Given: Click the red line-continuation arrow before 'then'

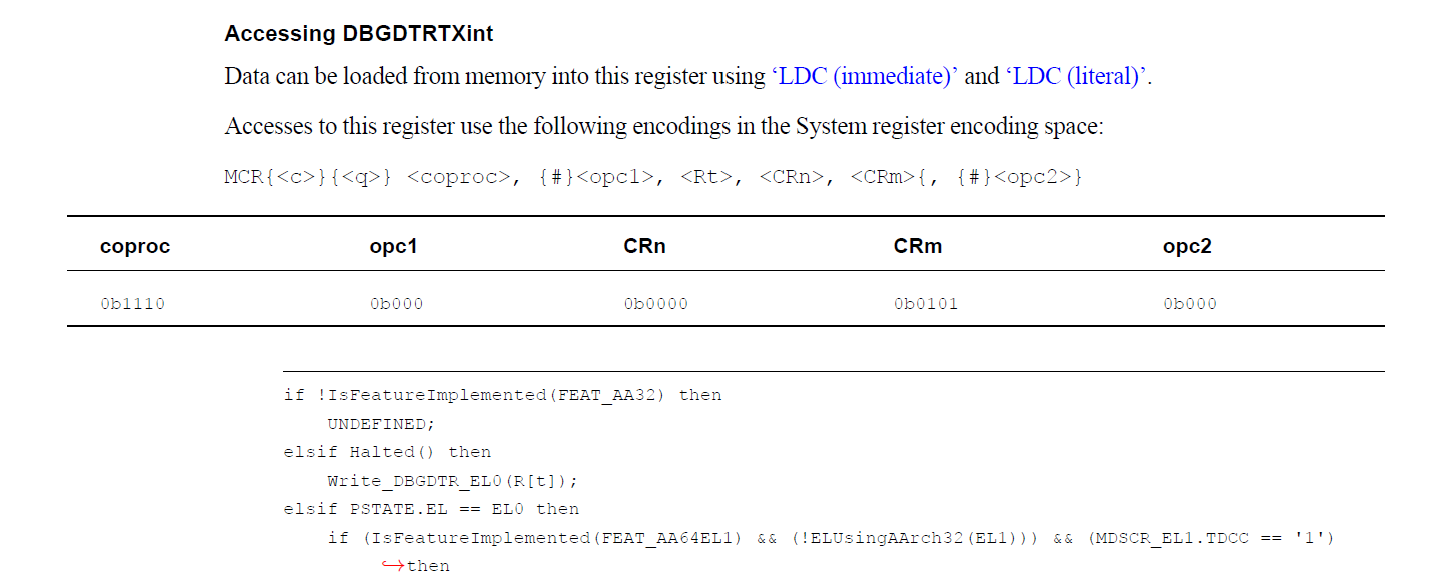Looking at the screenshot, I should 392,566.
